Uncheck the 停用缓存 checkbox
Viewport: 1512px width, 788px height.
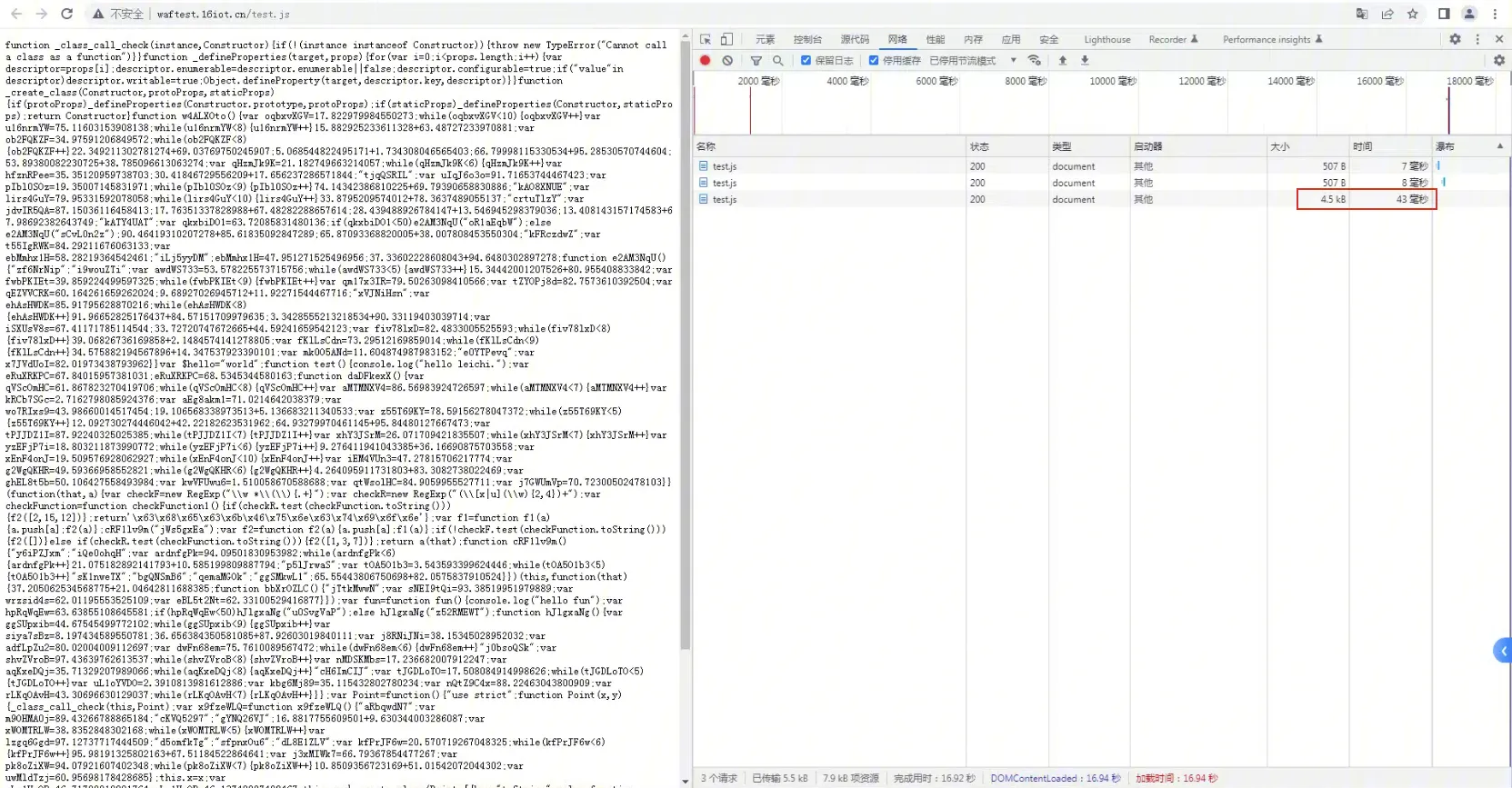[x=874, y=61]
